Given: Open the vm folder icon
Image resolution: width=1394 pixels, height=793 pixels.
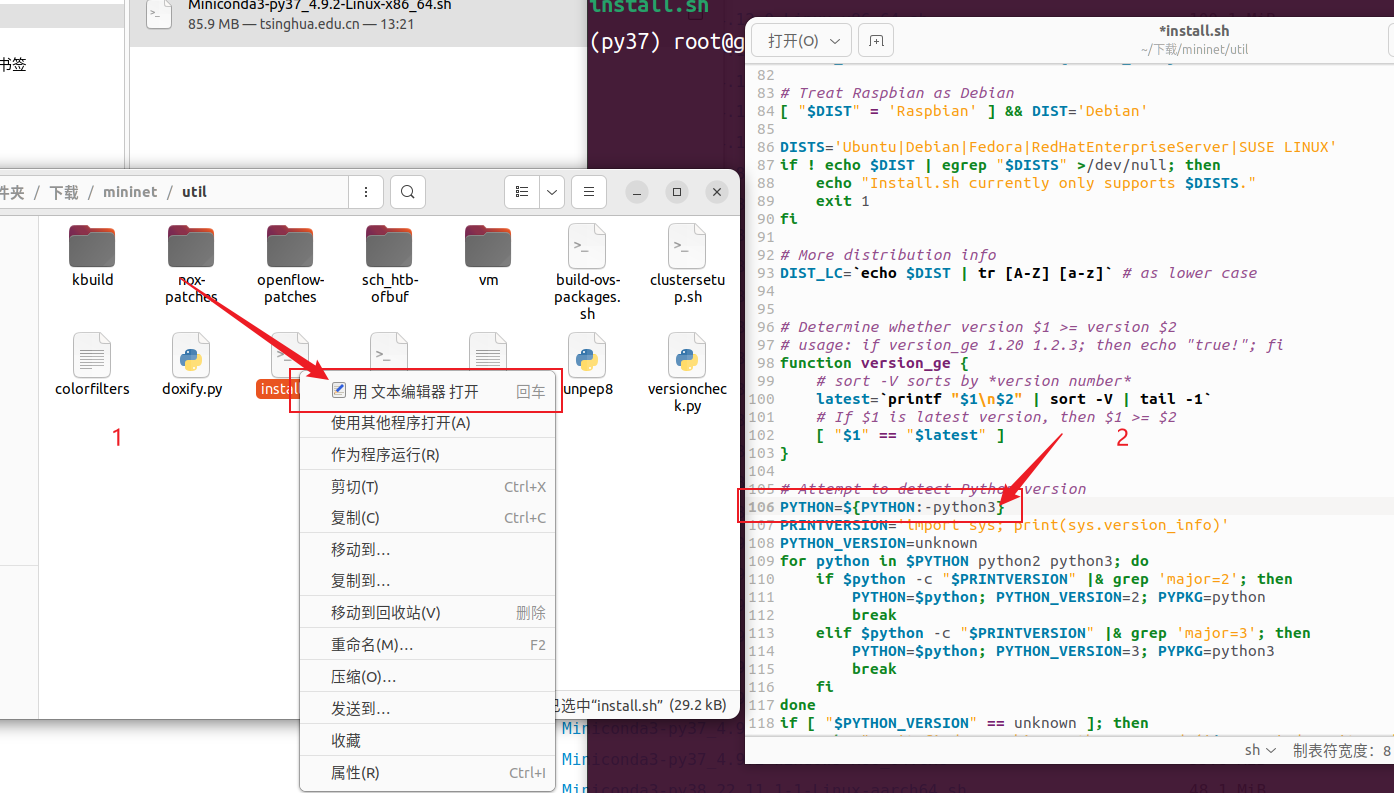Looking at the screenshot, I should coord(488,245).
